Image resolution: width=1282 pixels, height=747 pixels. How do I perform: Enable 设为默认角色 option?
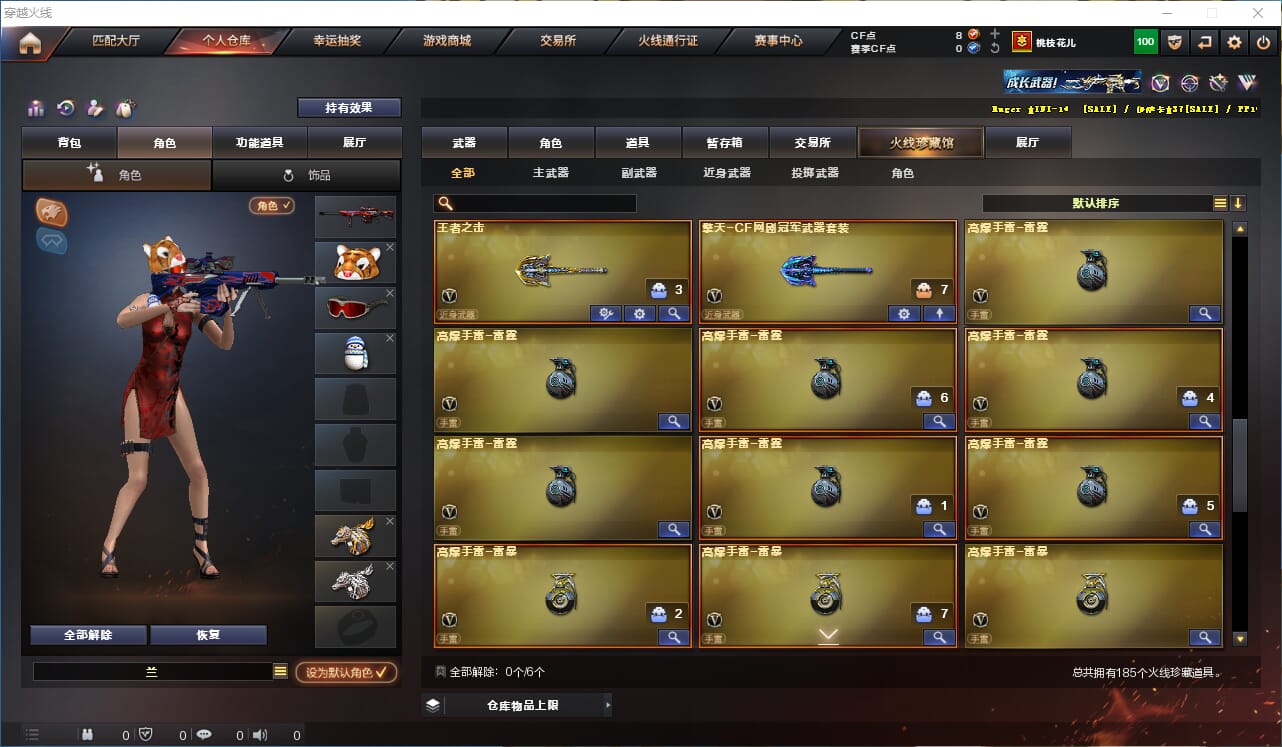pos(346,672)
